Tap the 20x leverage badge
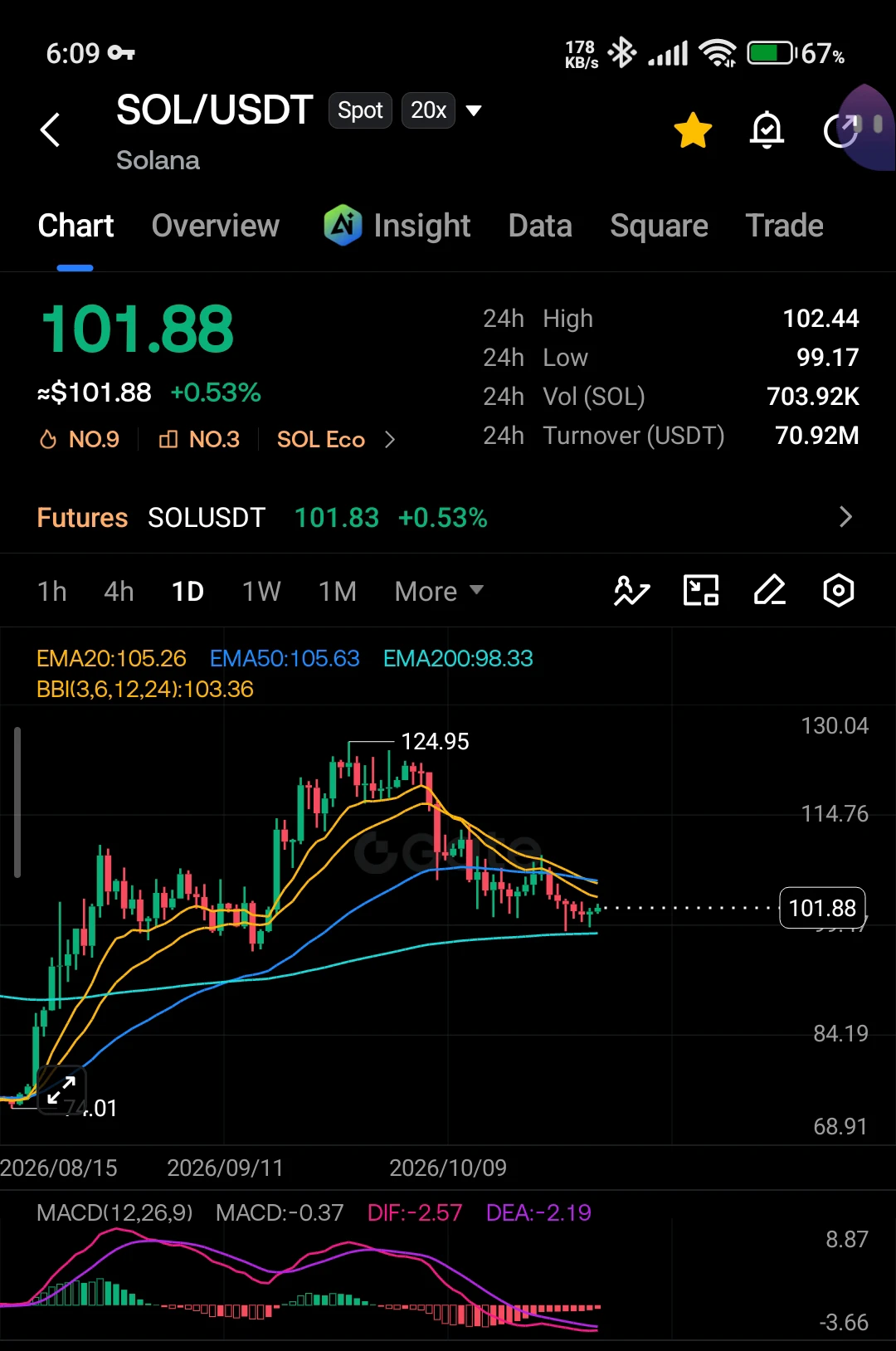This screenshot has width=896, height=1351. [x=428, y=110]
